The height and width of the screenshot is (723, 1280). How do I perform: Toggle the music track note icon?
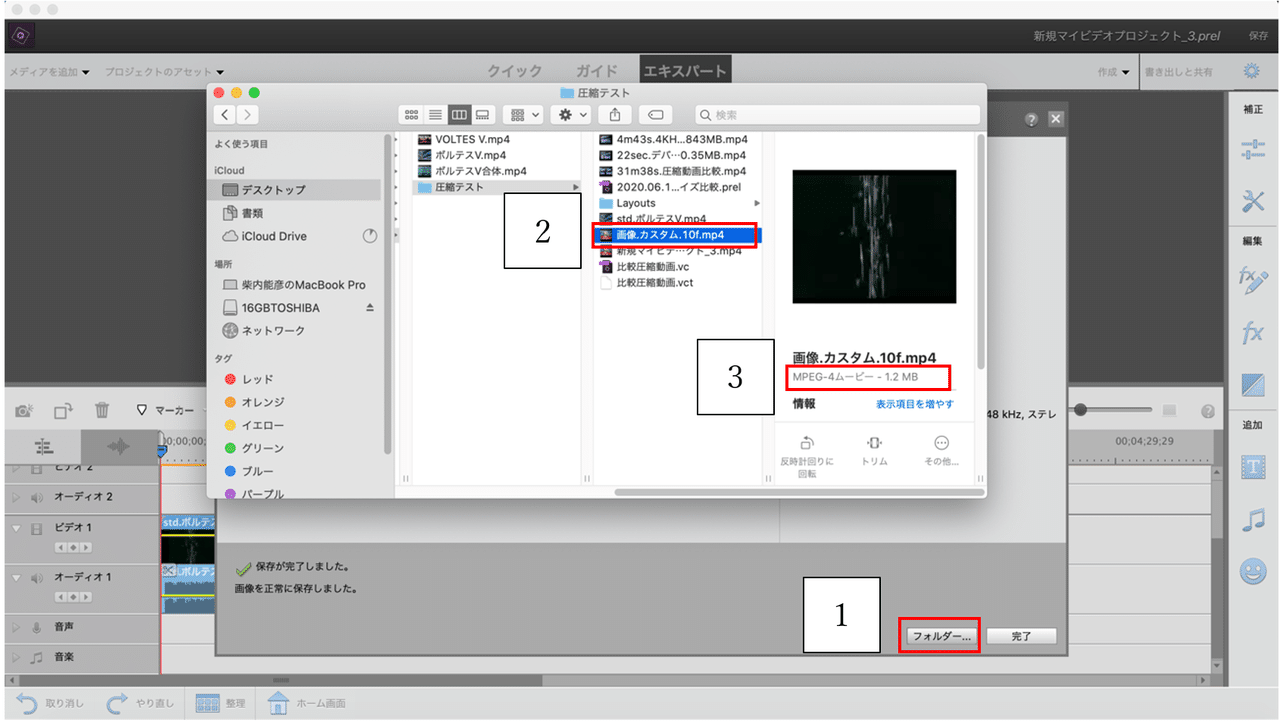pyautogui.click(x=37, y=658)
